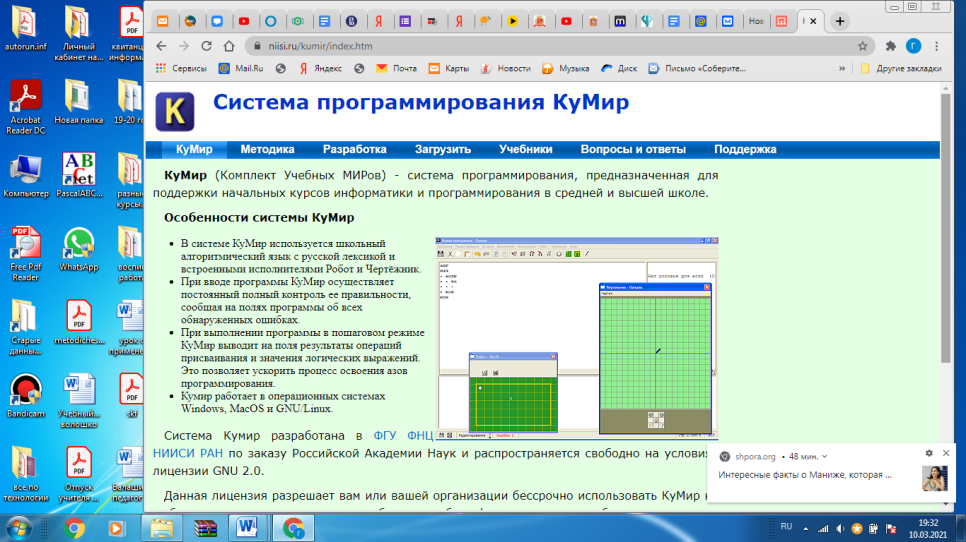Click the page vertical scrollbar thumb
Viewport: 966px width, 542px height.
coord(946,228)
